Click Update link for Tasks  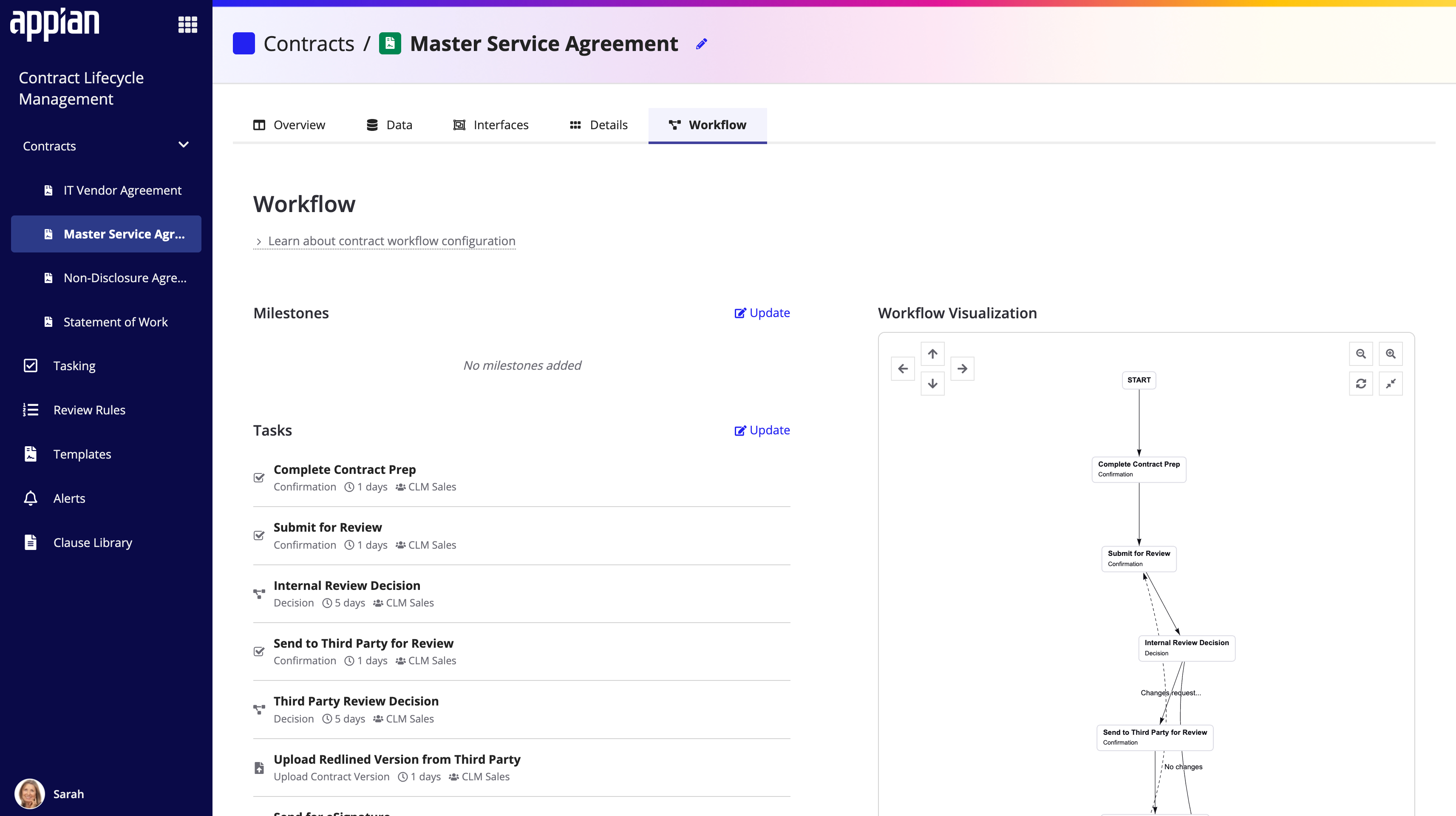tap(762, 431)
